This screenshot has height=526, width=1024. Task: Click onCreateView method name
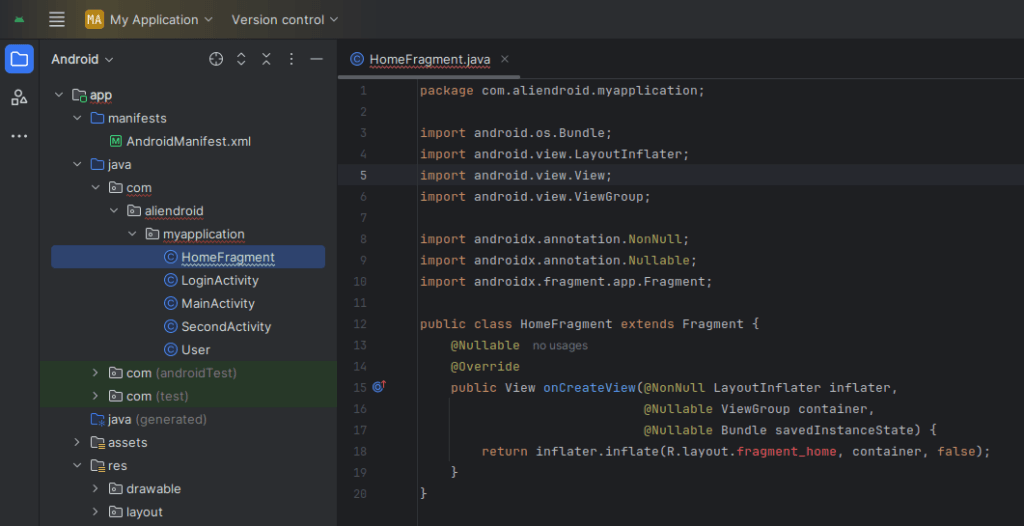(x=589, y=387)
